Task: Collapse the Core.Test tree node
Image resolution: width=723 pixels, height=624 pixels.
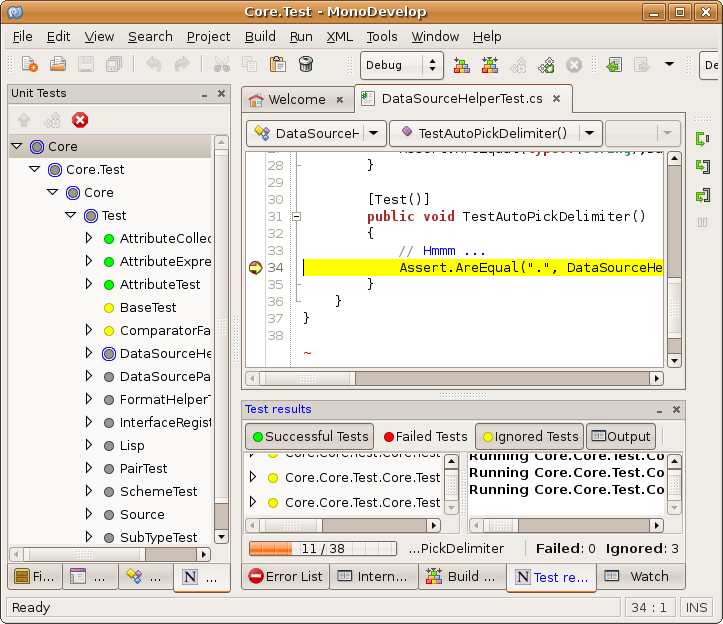Action: [35, 169]
